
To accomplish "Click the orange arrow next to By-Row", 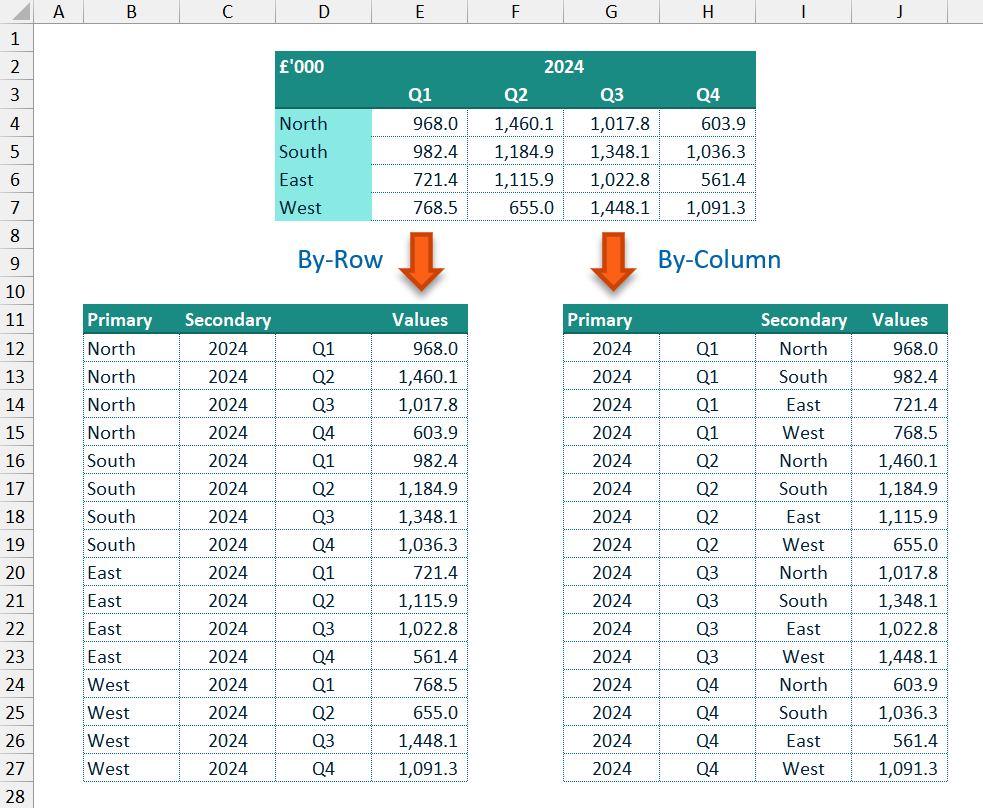I will 421,261.
